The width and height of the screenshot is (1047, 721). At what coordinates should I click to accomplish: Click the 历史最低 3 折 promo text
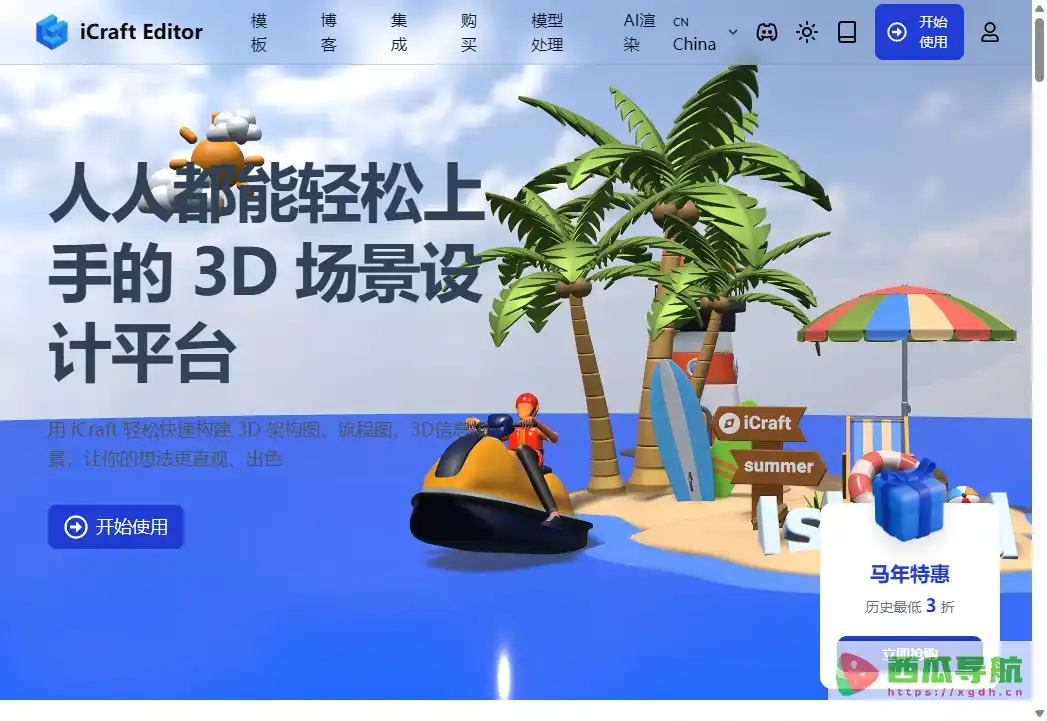pyautogui.click(x=909, y=606)
